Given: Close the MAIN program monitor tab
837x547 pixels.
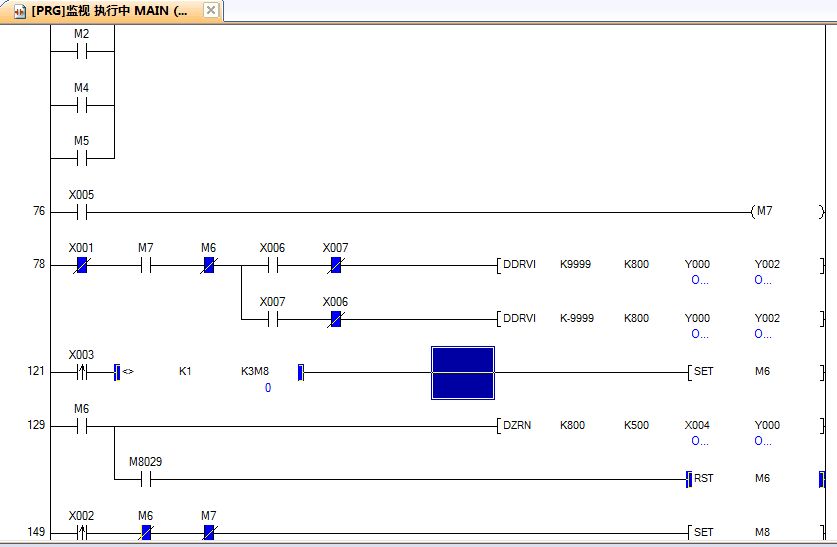Looking at the screenshot, I should (x=211, y=10).
